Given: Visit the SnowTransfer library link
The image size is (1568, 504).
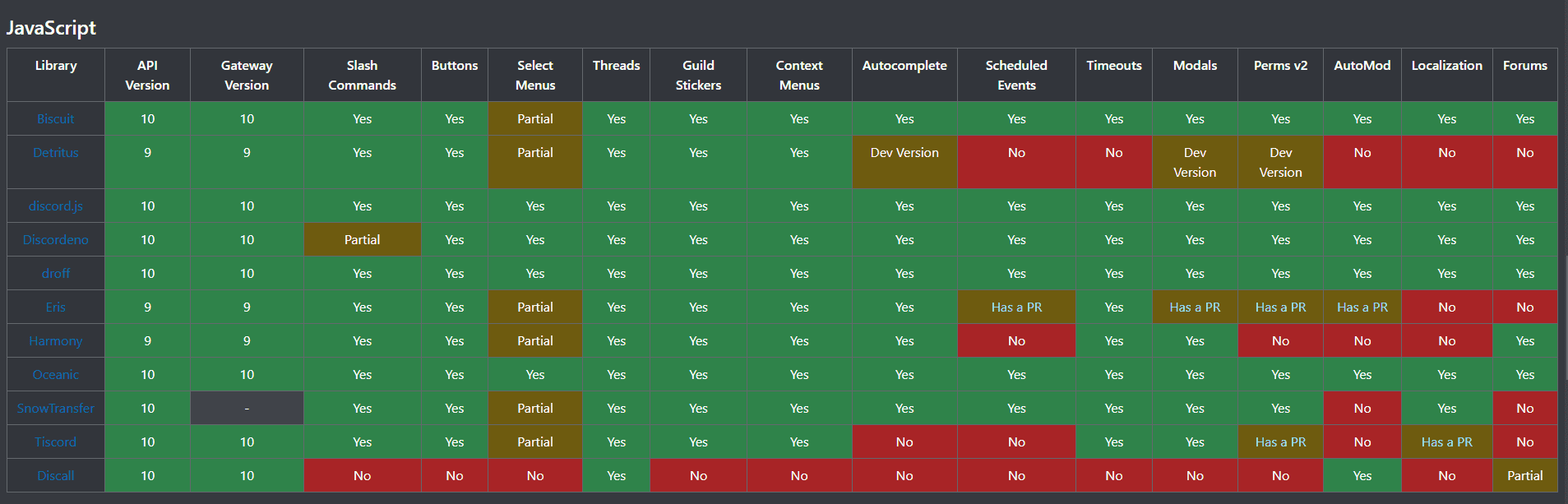Looking at the screenshot, I should pyautogui.click(x=55, y=409).
